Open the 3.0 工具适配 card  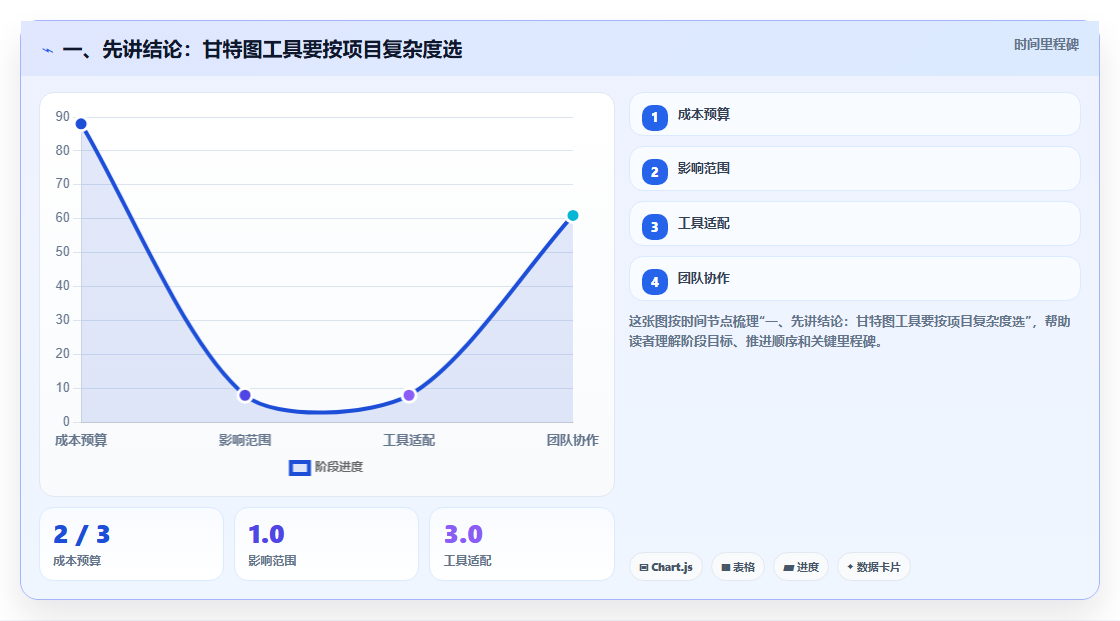521,545
